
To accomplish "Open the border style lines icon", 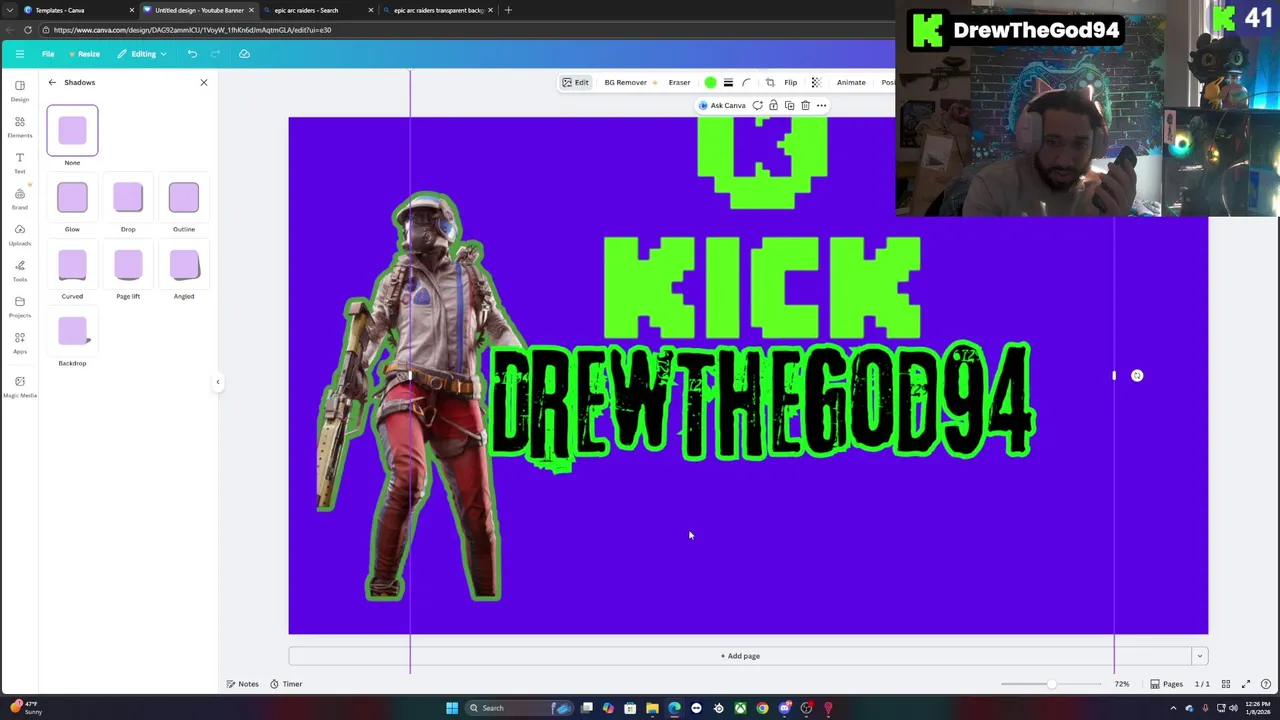I will (x=728, y=82).
